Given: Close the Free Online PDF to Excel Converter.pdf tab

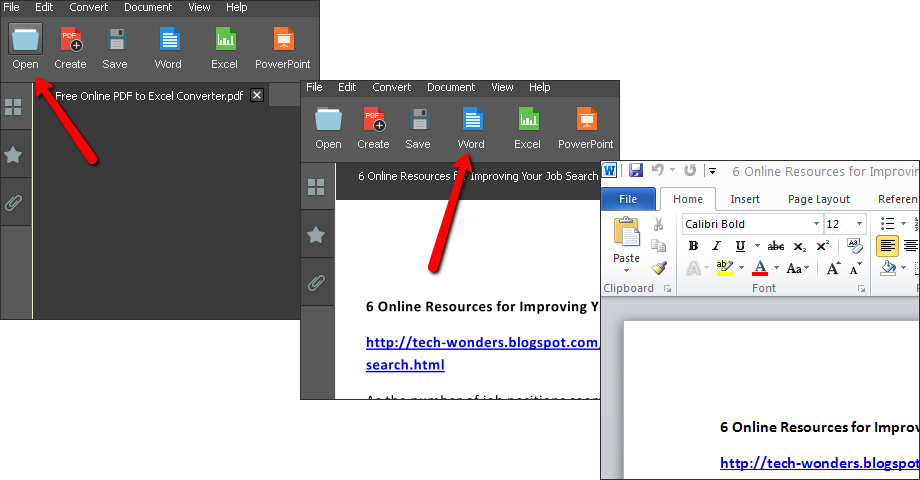Looking at the screenshot, I should (257, 95).
